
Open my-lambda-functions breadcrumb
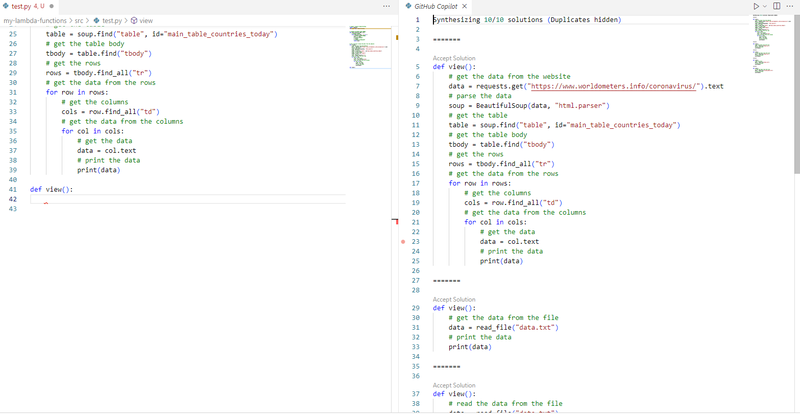point(35,21)
